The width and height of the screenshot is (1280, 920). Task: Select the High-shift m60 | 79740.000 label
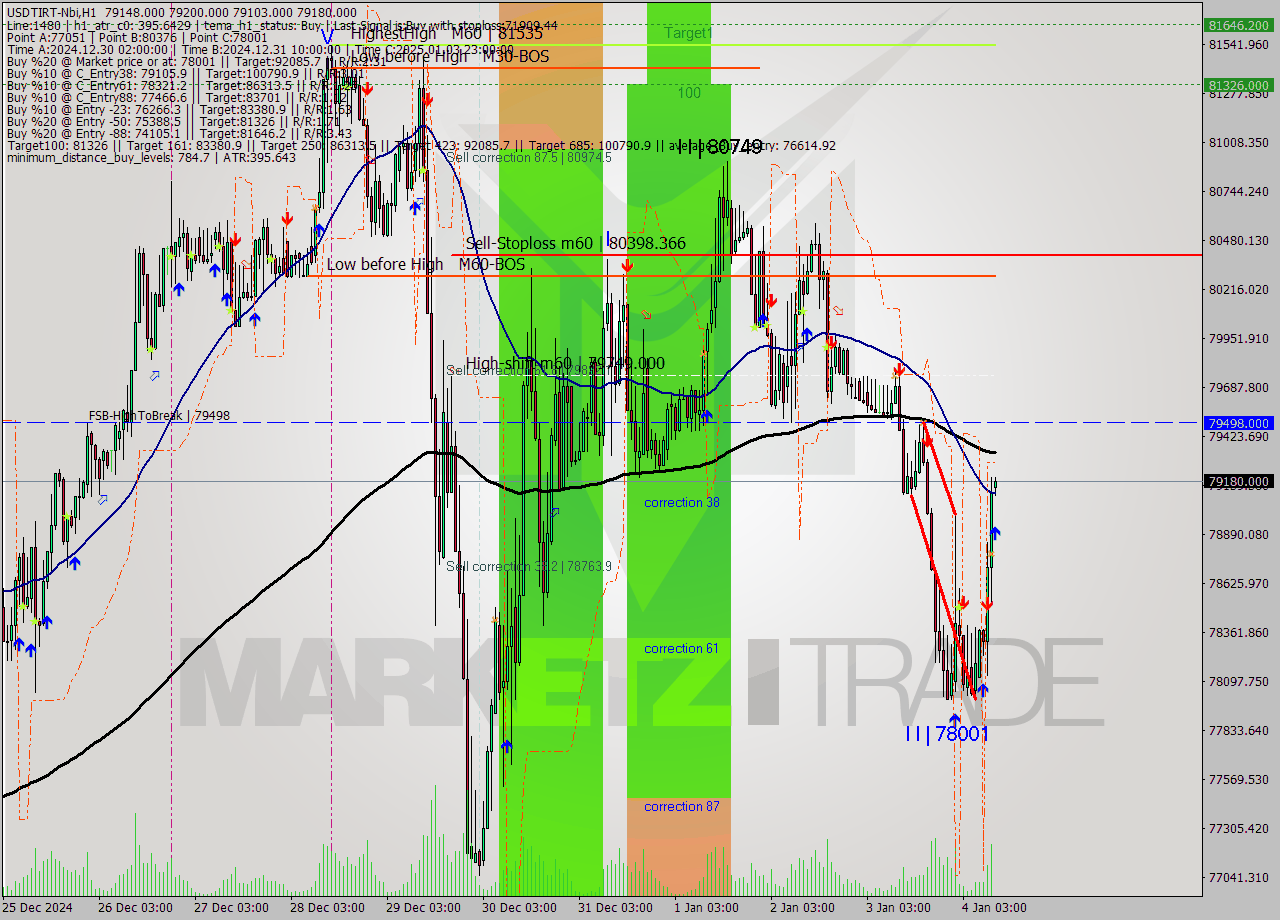coord(565,363)
